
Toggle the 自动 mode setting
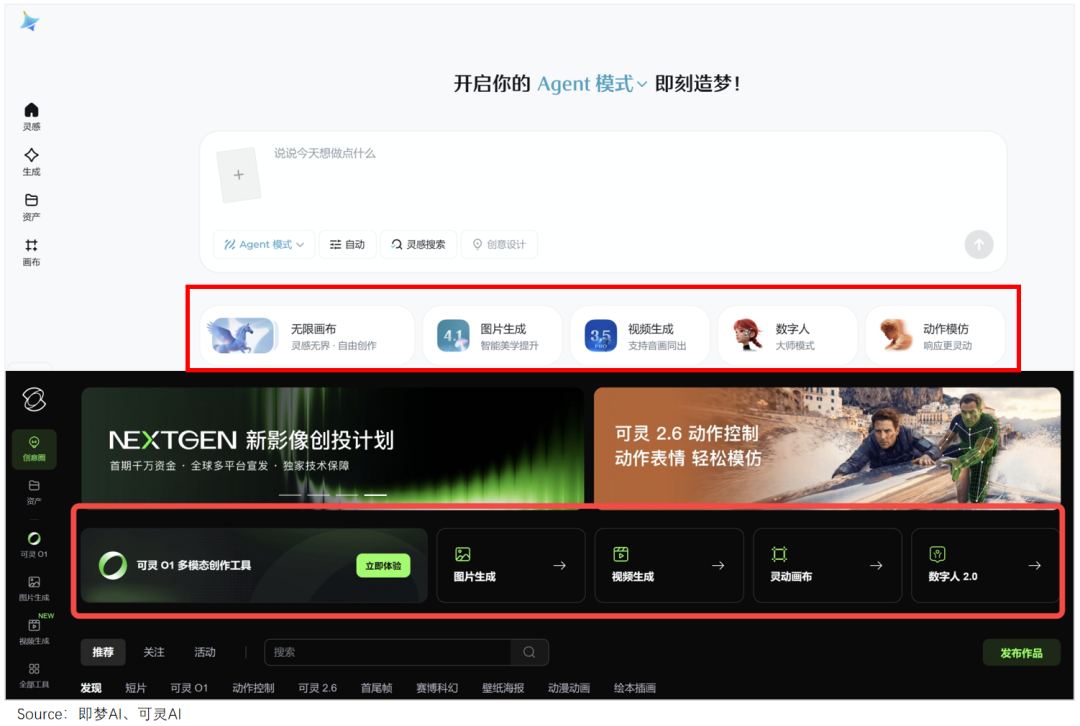coord(347,244)
